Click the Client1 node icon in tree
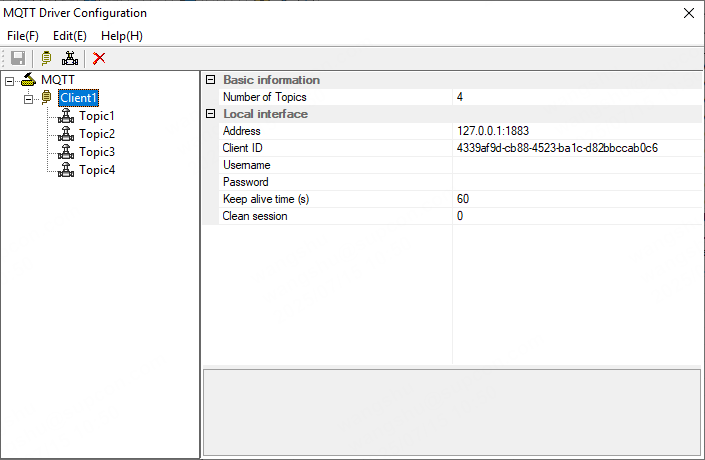This screenshot has width=705, height=460. [x=46, y=97]
